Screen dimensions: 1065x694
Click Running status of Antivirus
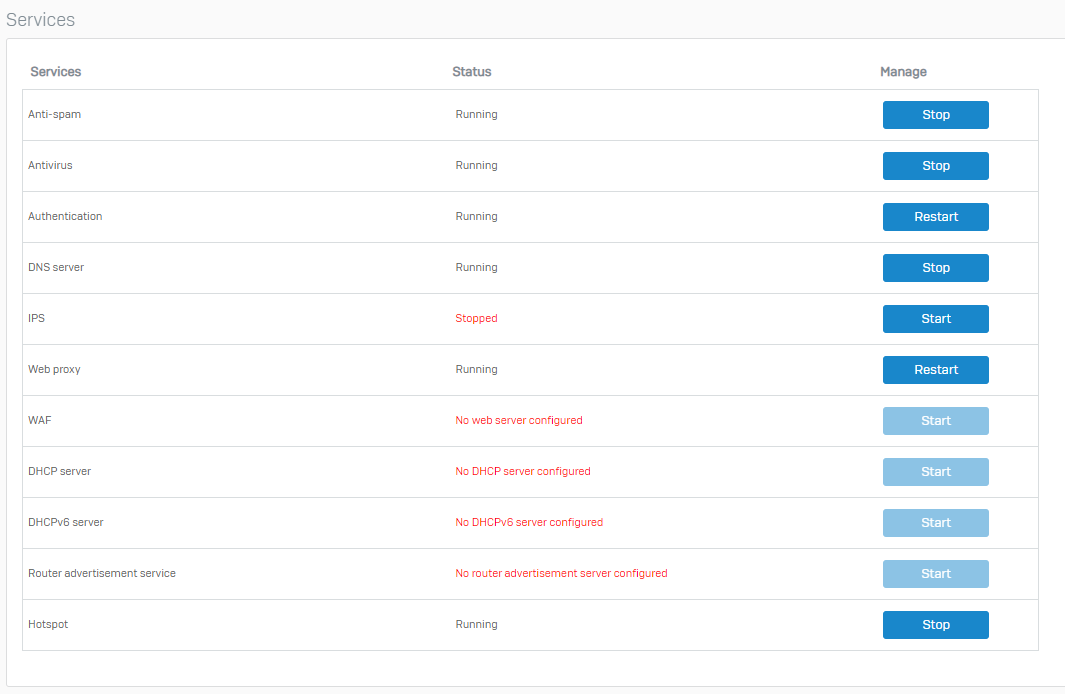click(x=476, y=165)
